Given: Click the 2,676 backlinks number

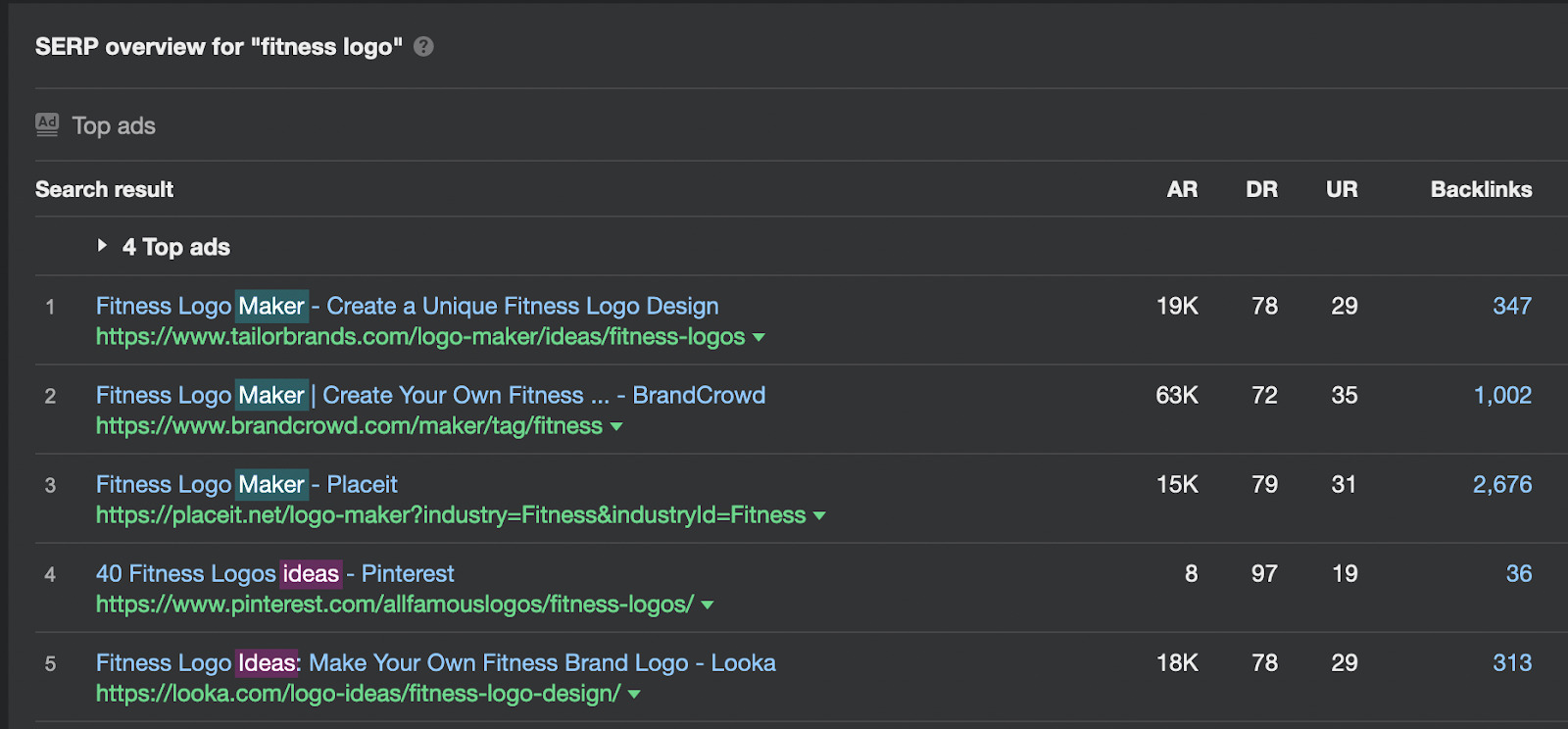Looking at the screenshot, I should coord(1502,484).
